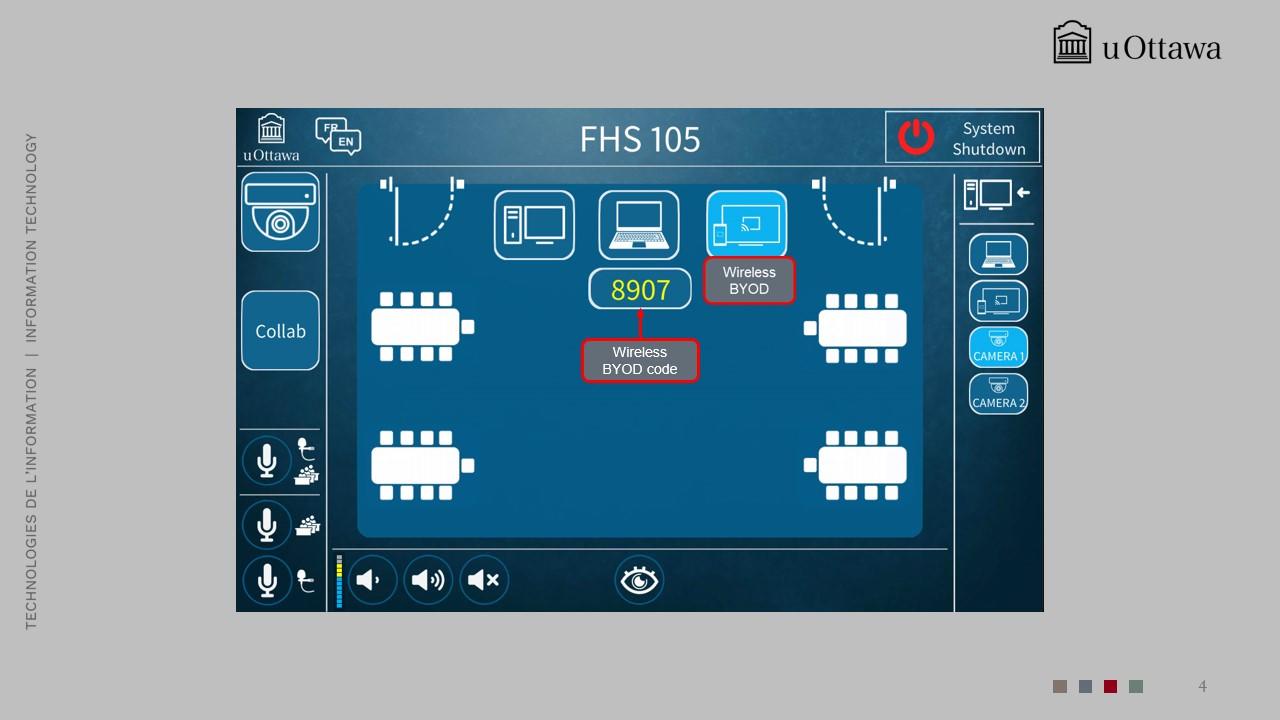
Task: Select CAMERA 2 in the right sidebar
Action: tap(998, 394)
